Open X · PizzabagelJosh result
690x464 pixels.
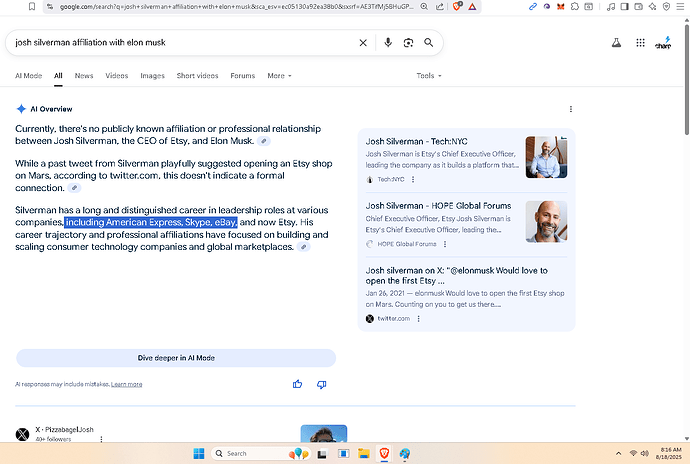point(64,430)
